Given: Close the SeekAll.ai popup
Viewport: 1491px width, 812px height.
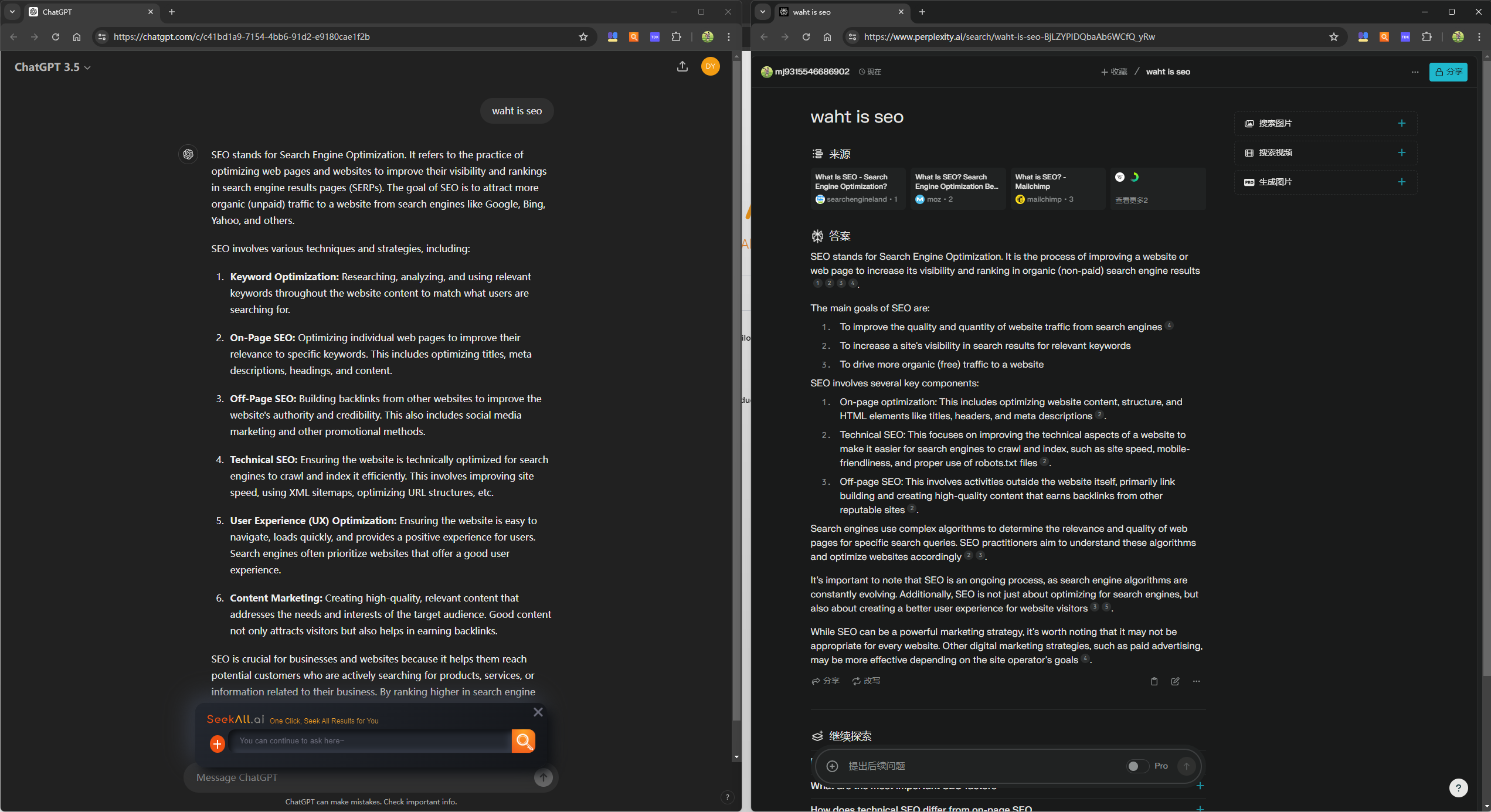Looking at the screenshot, I should coord(538,712).
